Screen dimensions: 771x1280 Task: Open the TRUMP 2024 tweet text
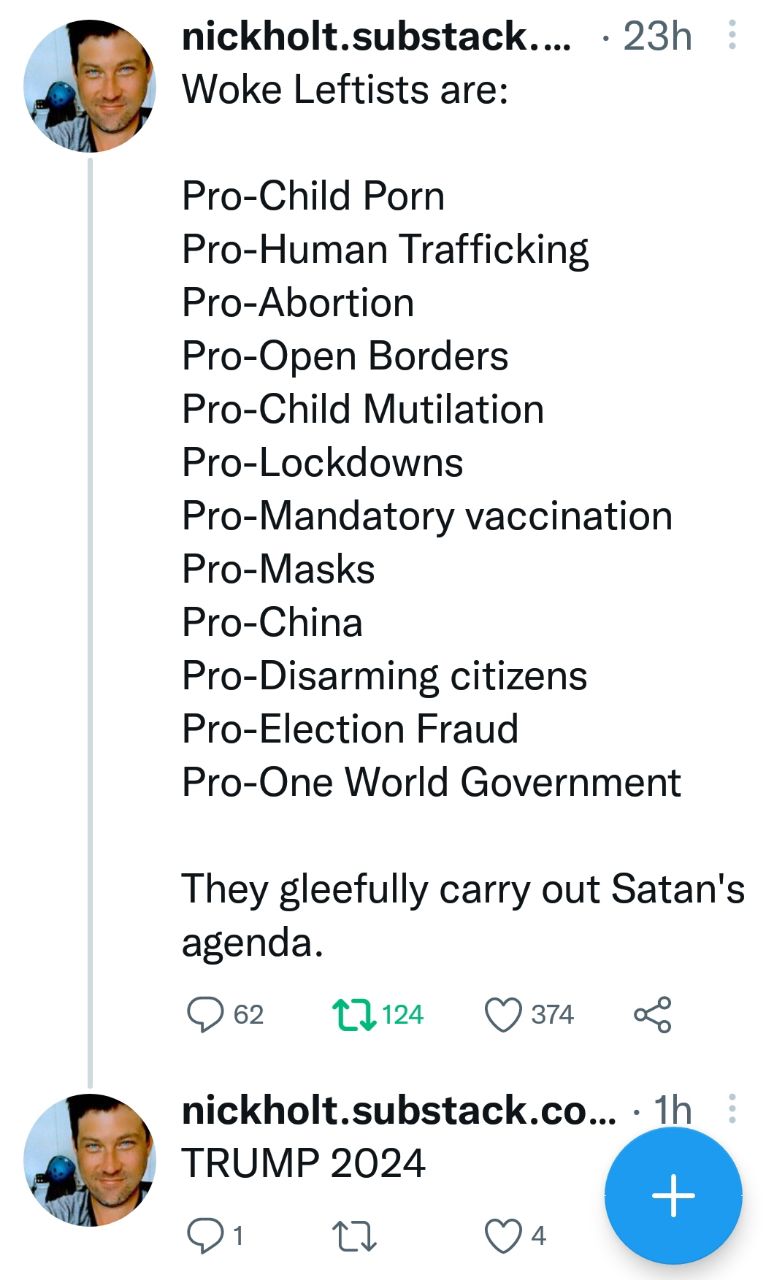pos(304,1163)
